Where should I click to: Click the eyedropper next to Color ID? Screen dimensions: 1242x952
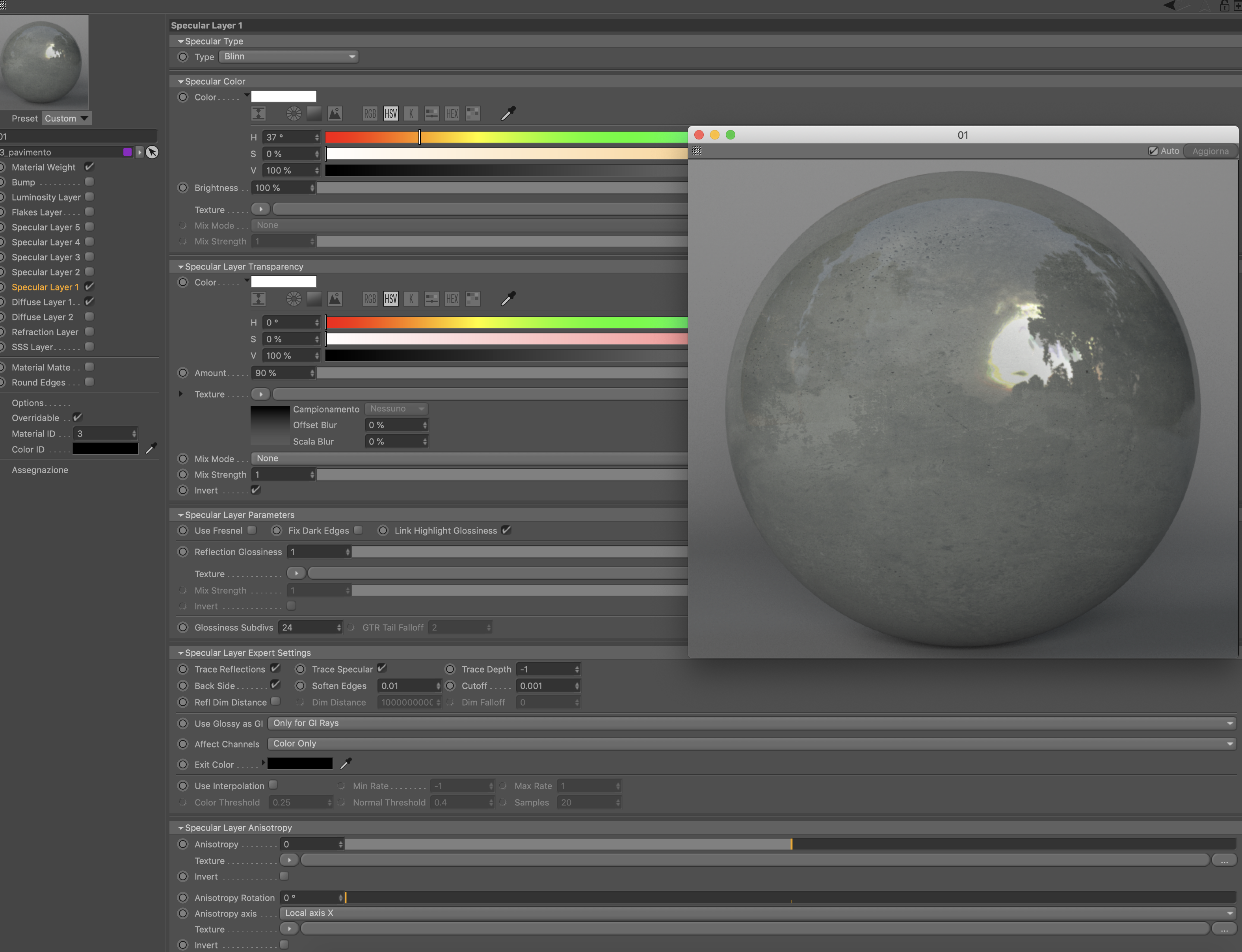(151, 449)
